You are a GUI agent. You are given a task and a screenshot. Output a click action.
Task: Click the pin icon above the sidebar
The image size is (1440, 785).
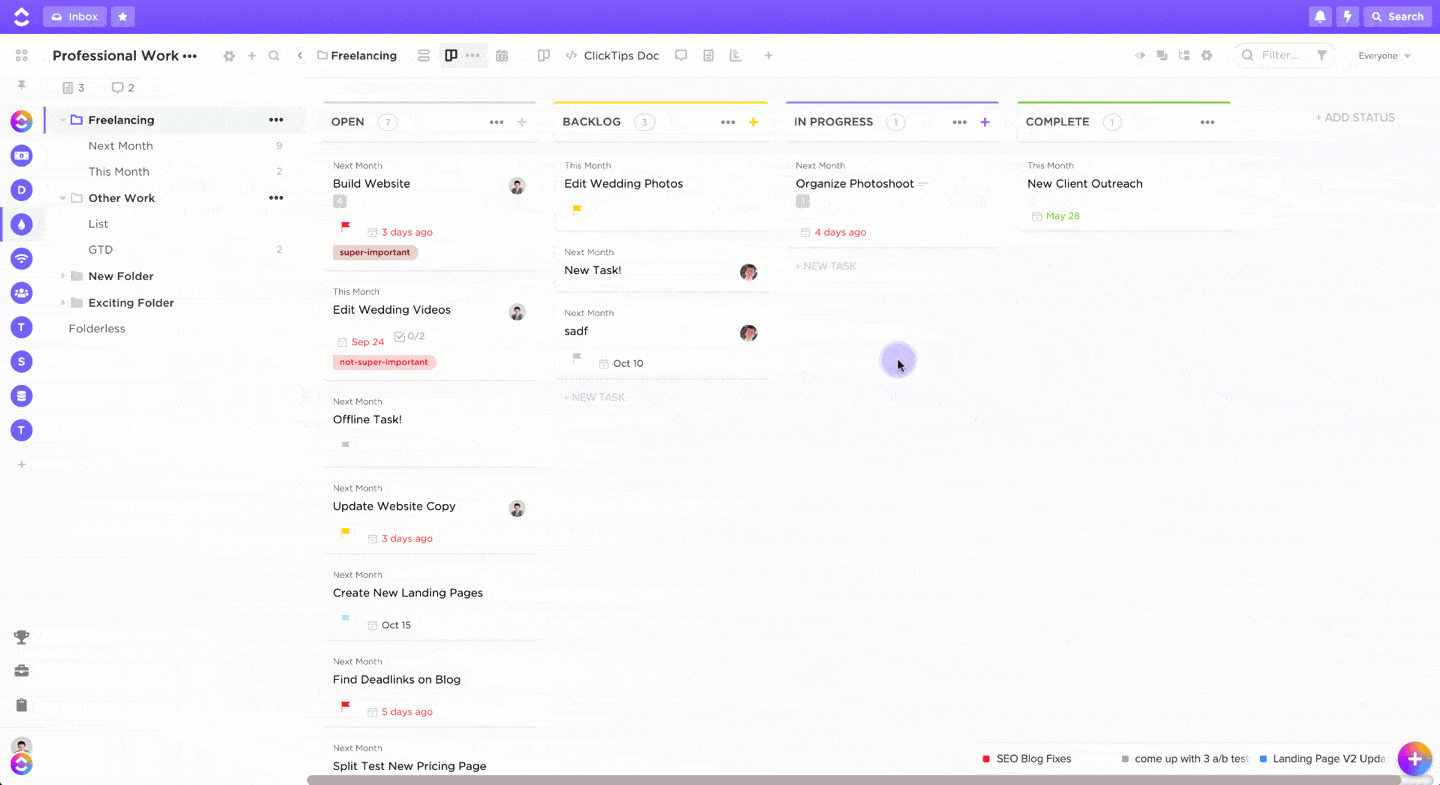21,87
